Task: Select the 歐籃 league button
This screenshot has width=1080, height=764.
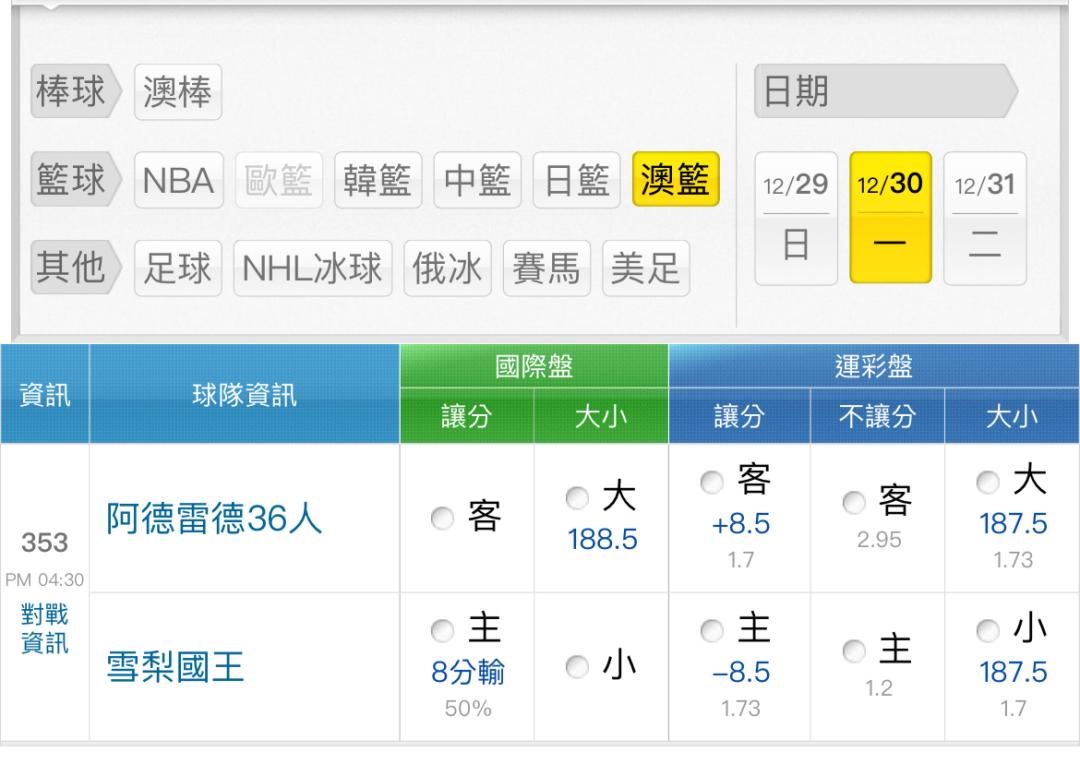Action: (x=278, y=180)
